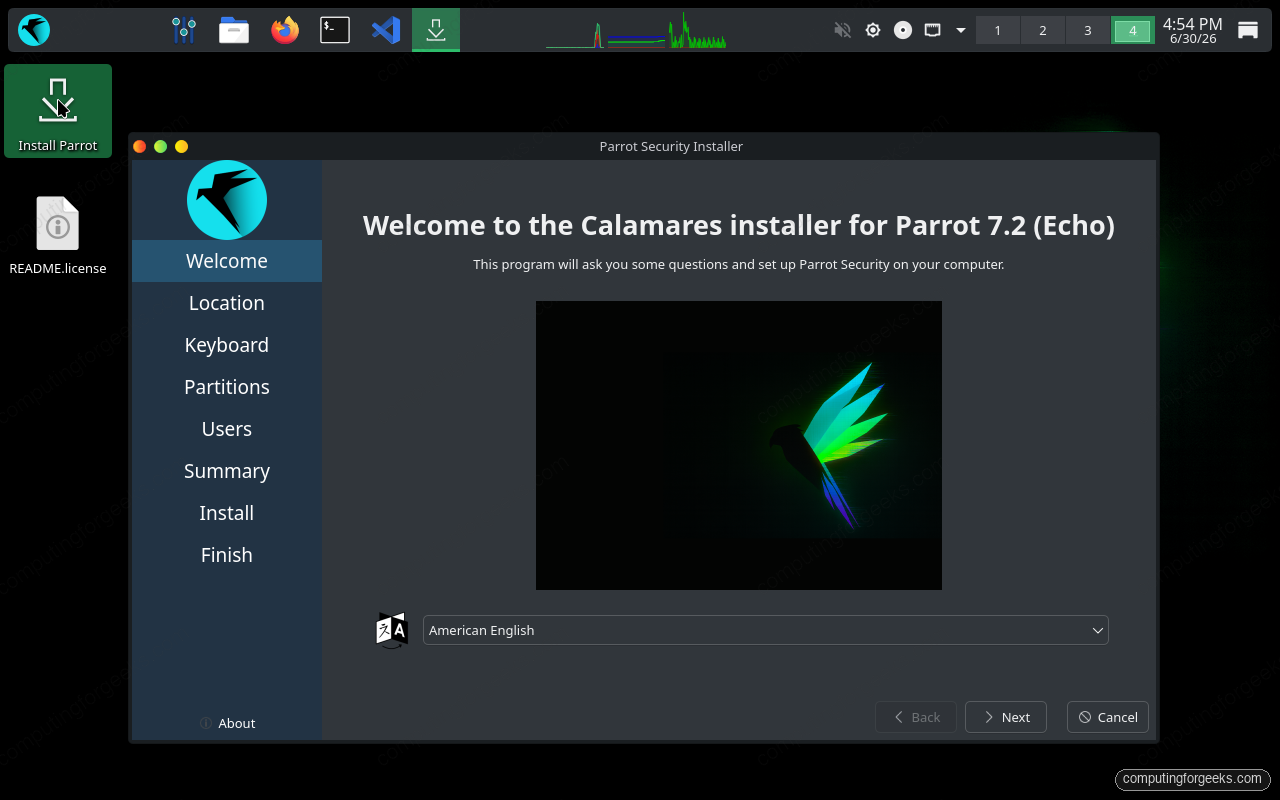The image size is (1280, 800).
Task: Launch Visual Studio Code from the panel
Action: pos(386,30)
